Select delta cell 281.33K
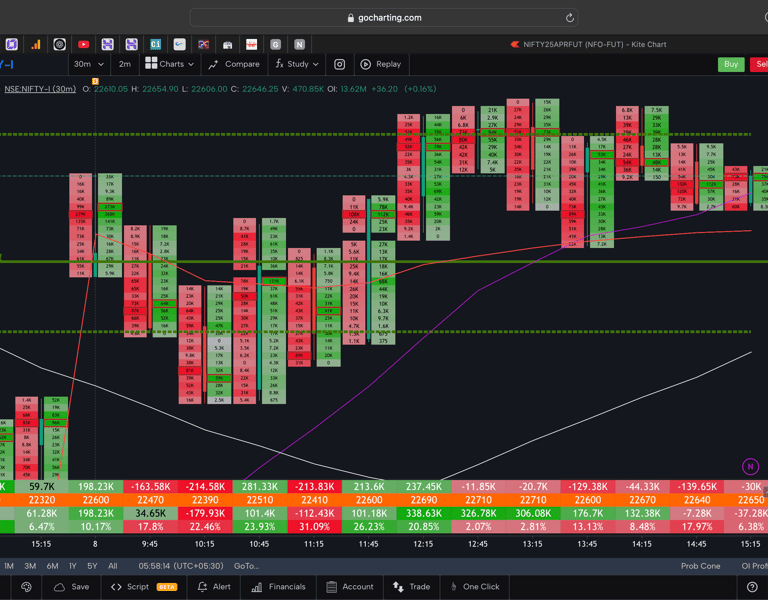The height and width of the screenshot is (600, 768). 260,487
